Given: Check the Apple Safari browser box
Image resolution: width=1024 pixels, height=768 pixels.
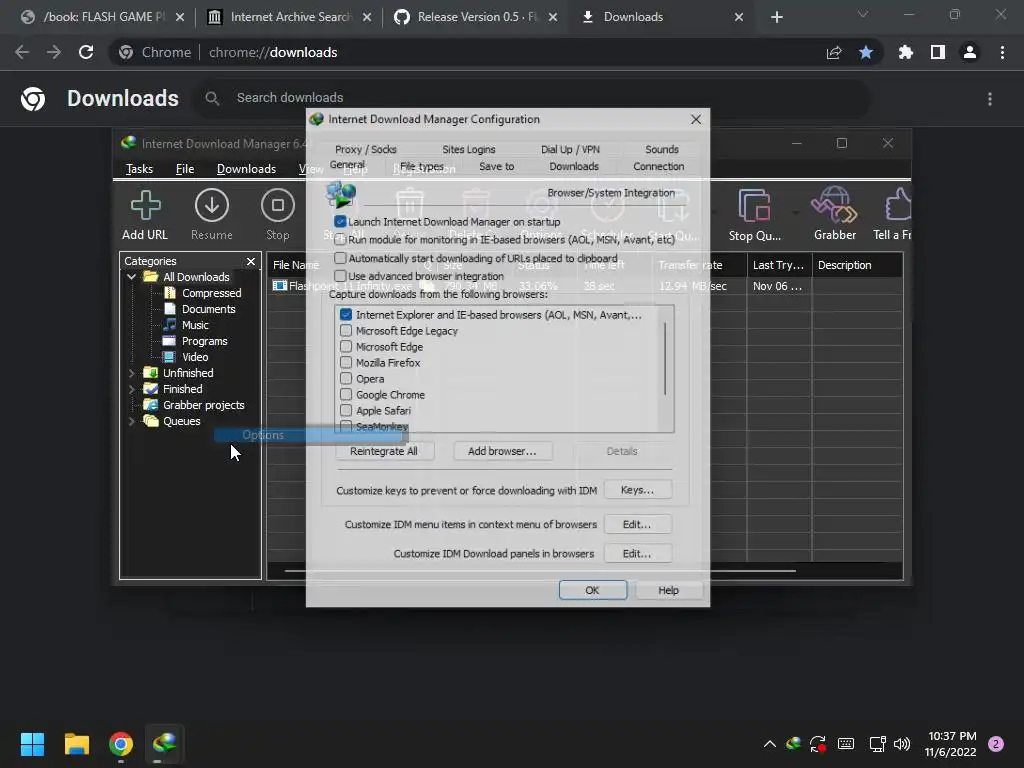Looking at the screenshot, I should [346, 411].
